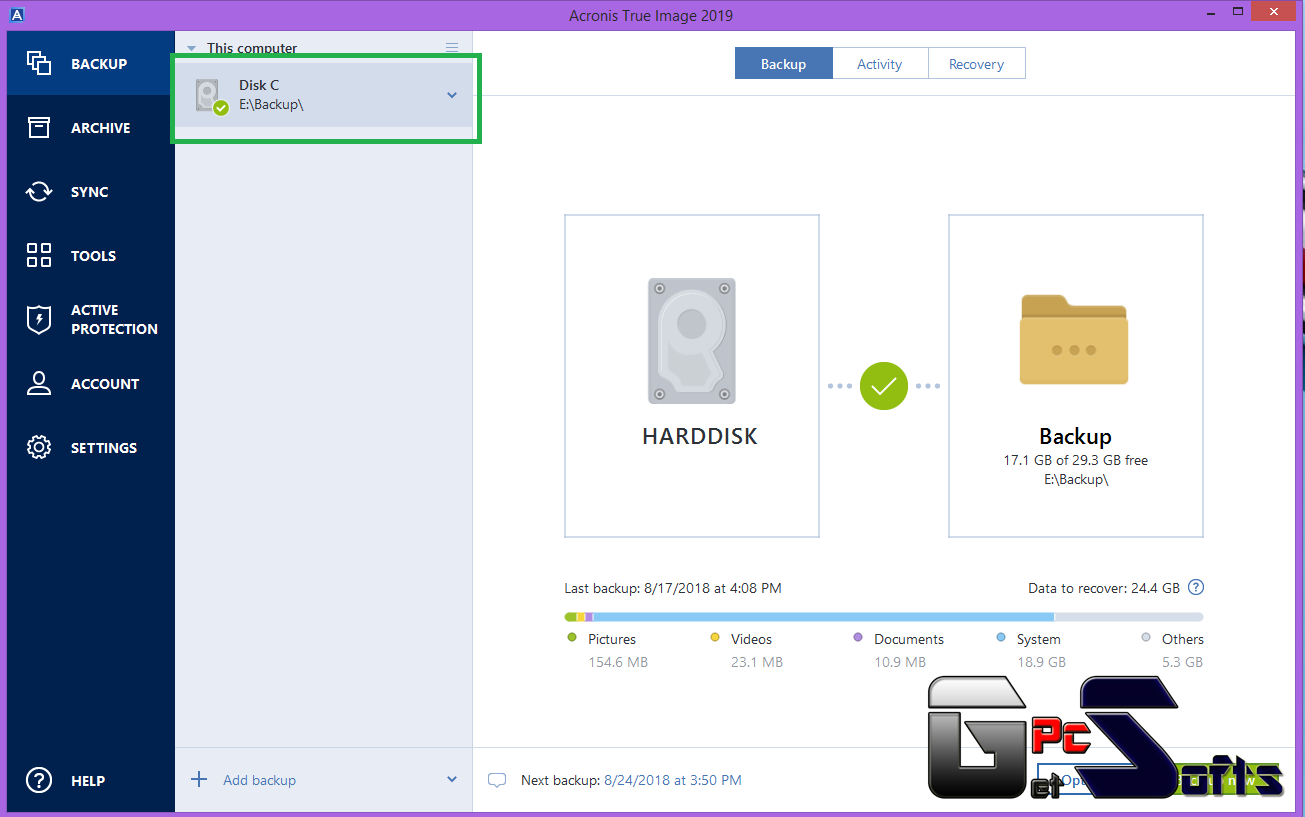The image size is (1305, 817).
Task: Click the 10.9 MB Documents size value
Action: point(900,662)
